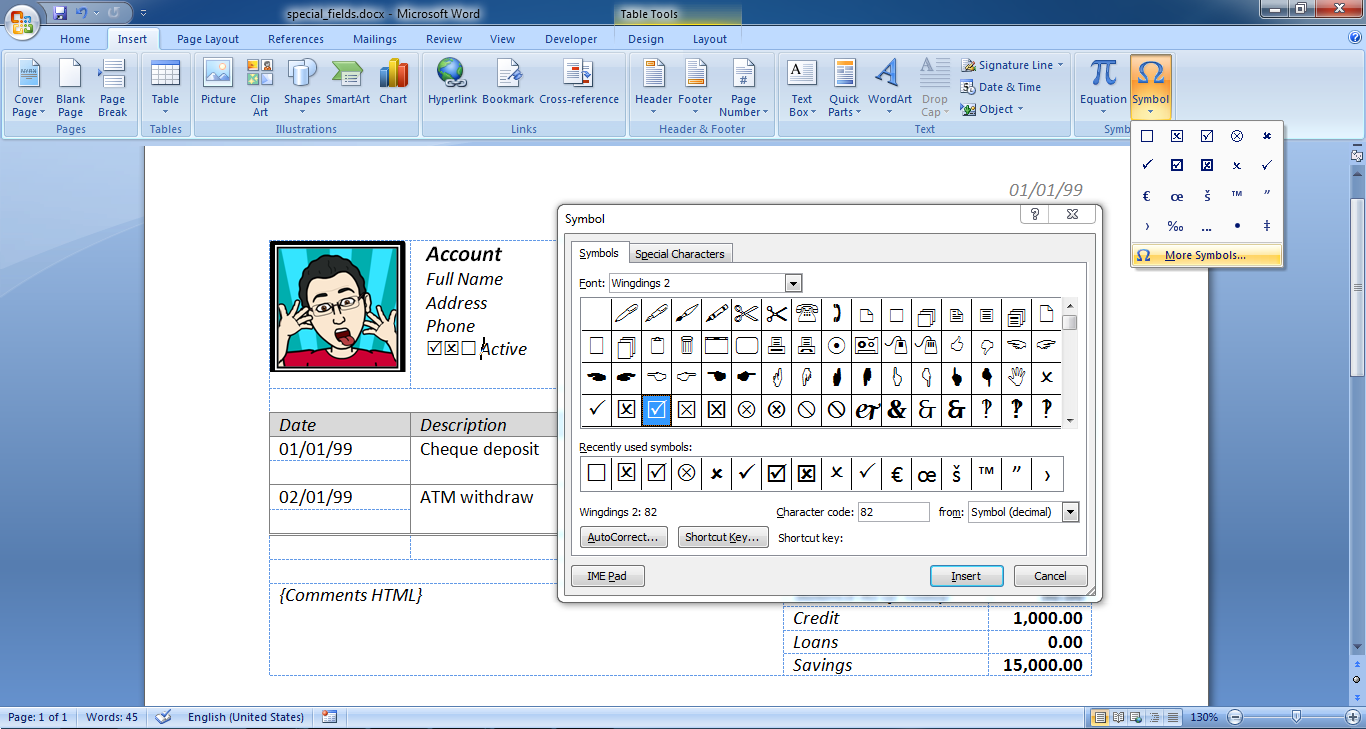Viewport: 1366px width, 729px height.
Task: Adjust the zoom slider handle
Action: pos(1297,717)
